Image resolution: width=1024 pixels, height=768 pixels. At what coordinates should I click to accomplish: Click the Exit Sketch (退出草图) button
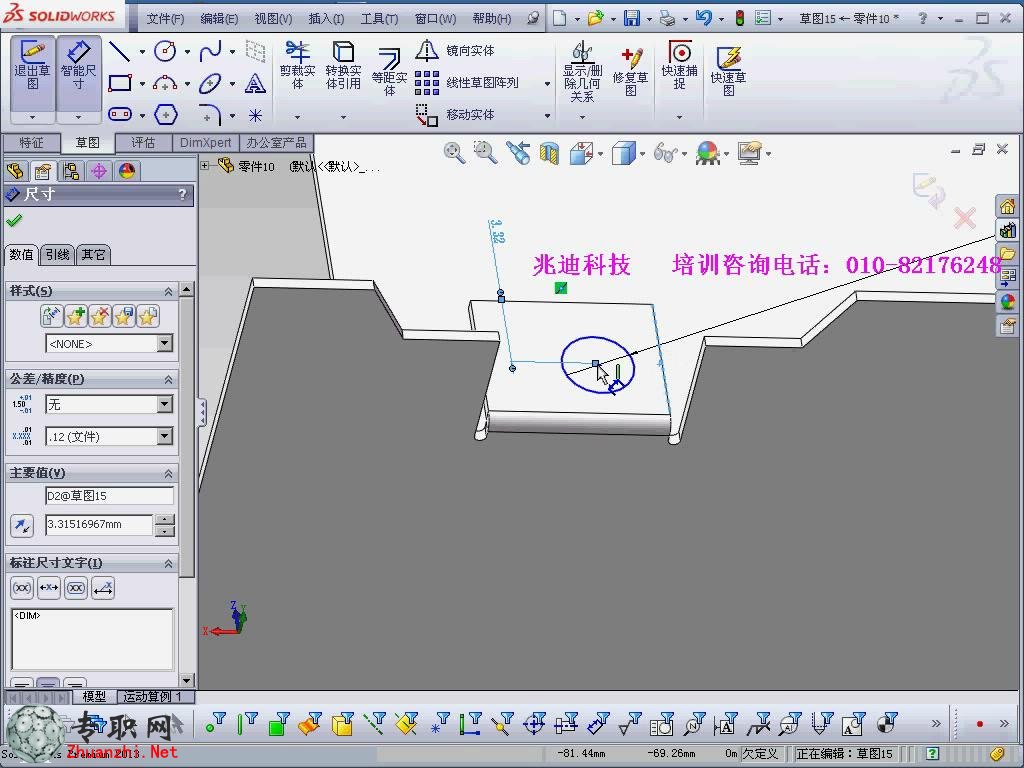[x=33, y=72]
